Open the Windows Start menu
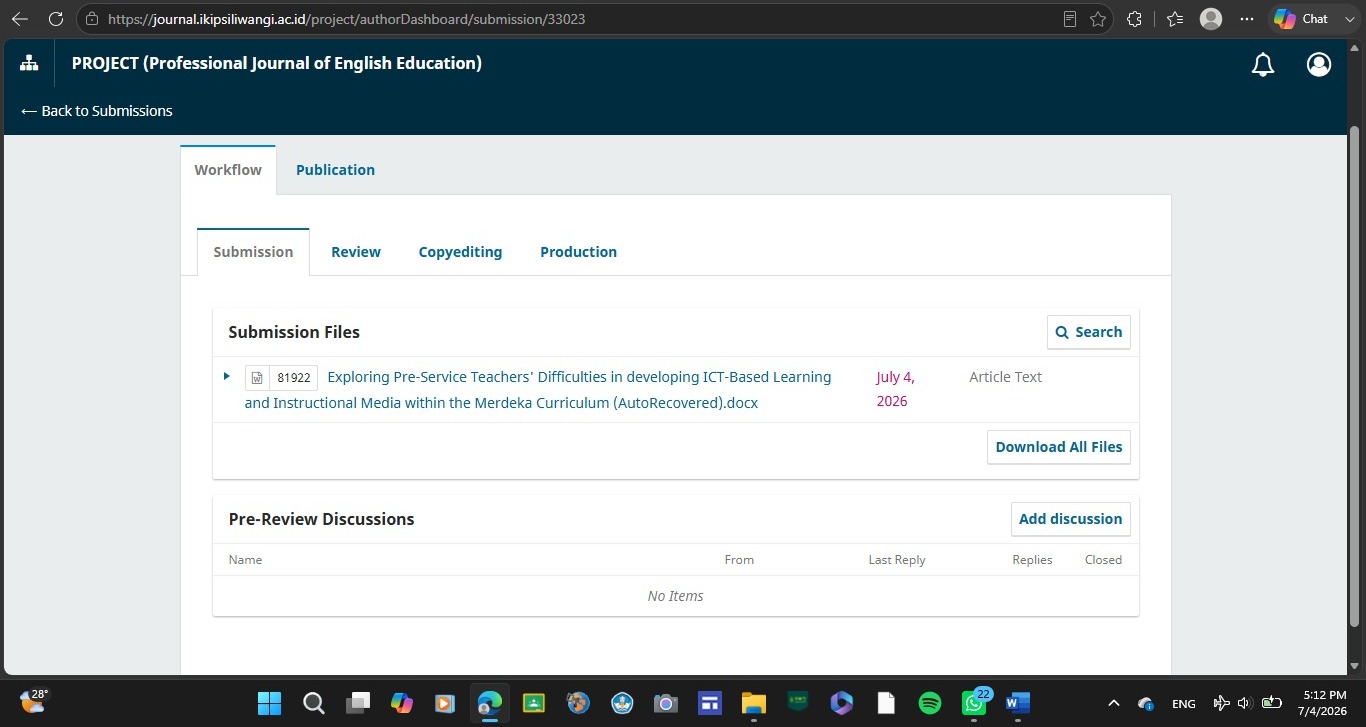Image resolution: width=1366 pixels, height=727 pixels. pos(269,703)
